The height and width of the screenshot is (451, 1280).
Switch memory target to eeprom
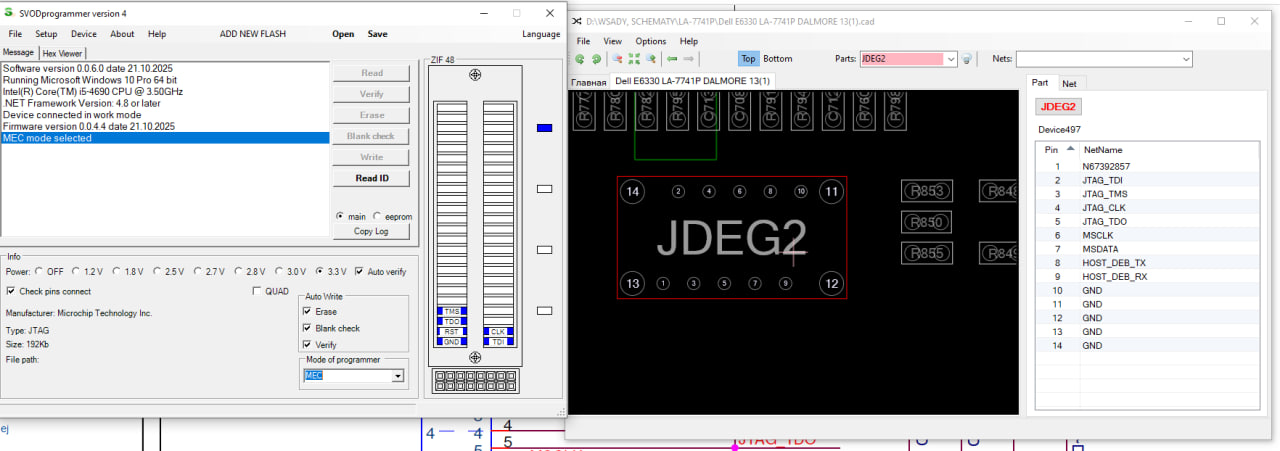coord(377,216)
